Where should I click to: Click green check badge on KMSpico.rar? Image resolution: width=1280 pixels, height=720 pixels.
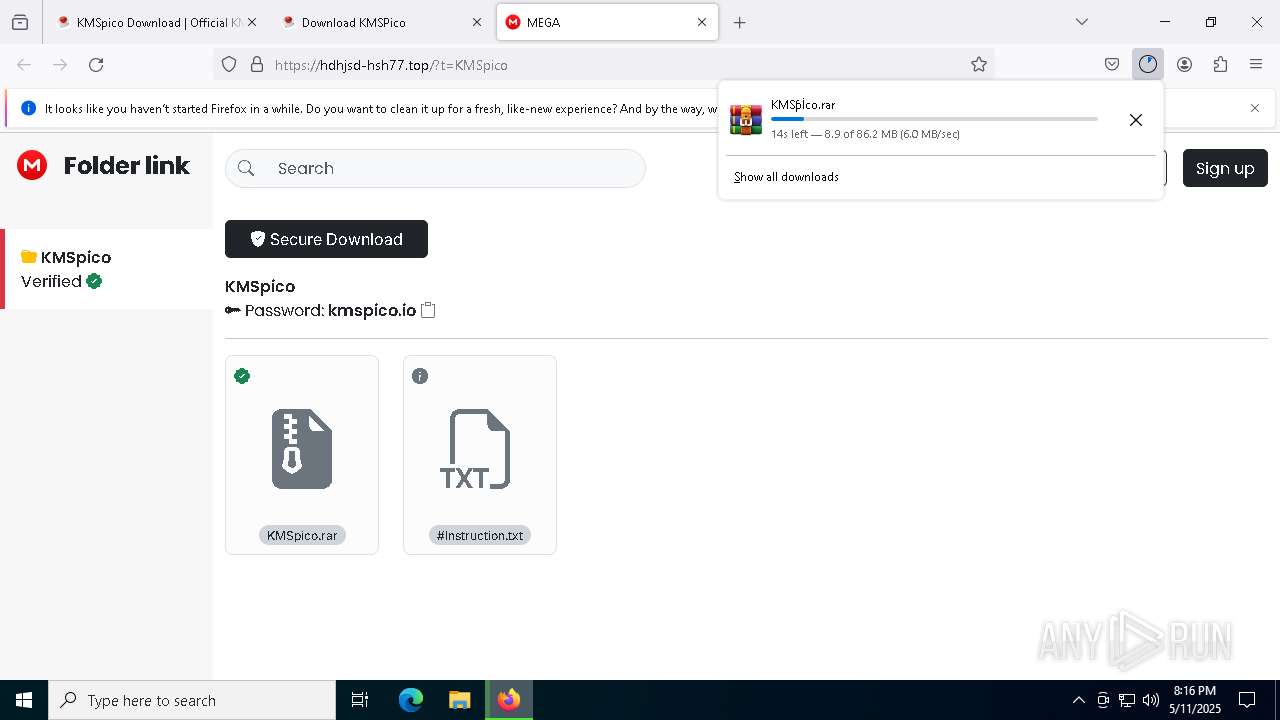click(x=242, y=376)
